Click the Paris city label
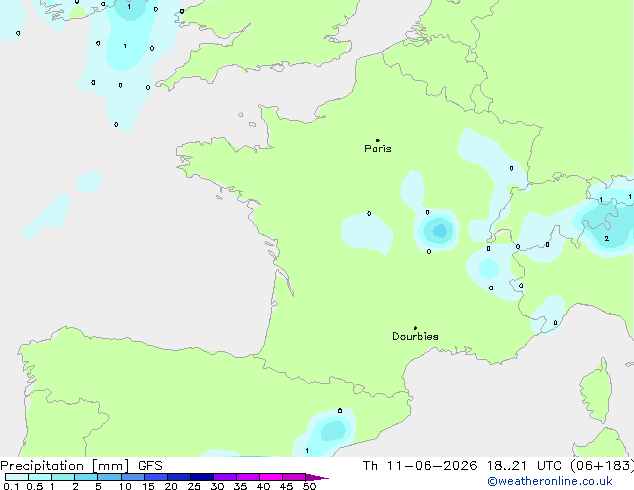 (x=378, y=149)
